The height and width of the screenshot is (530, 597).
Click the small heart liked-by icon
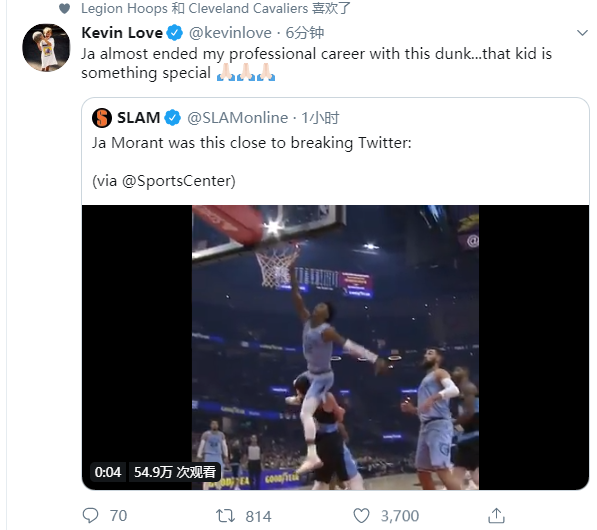pyautogui.click(x=65, y=8)
